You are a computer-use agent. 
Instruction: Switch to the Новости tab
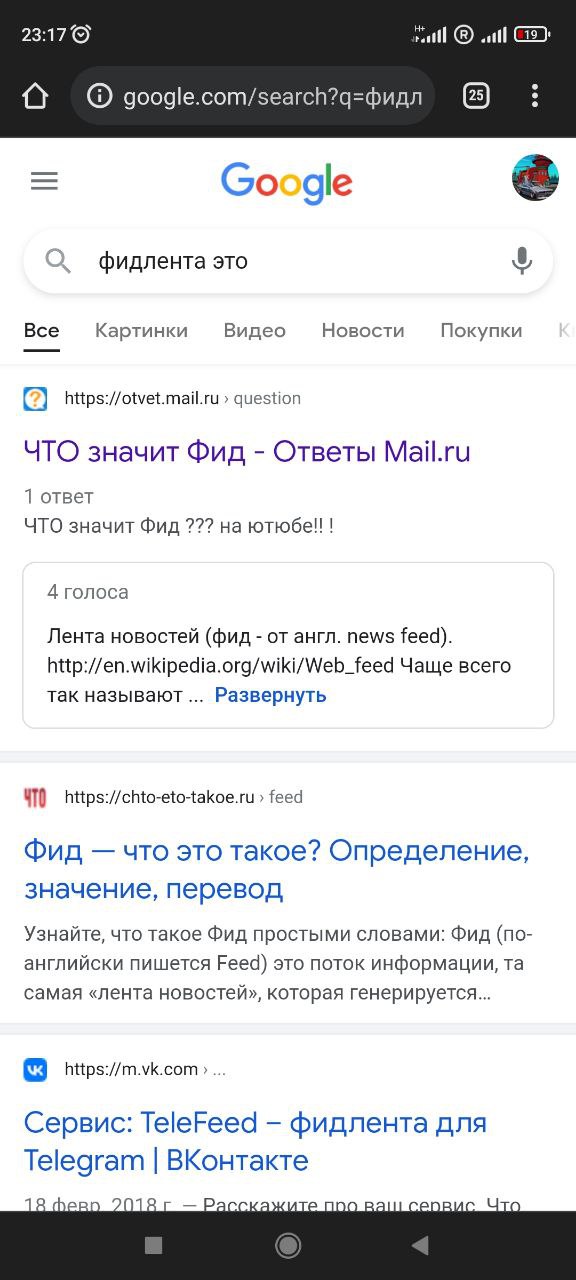(x=363, y=330)
